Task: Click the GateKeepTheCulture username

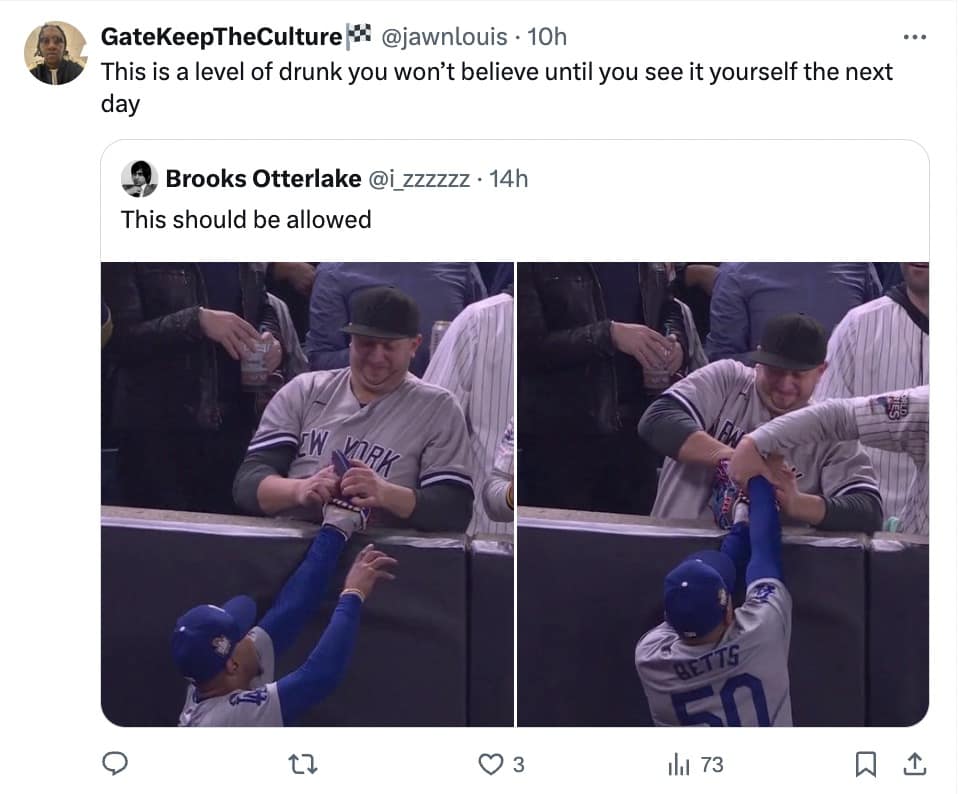Action: coord(220,36)
